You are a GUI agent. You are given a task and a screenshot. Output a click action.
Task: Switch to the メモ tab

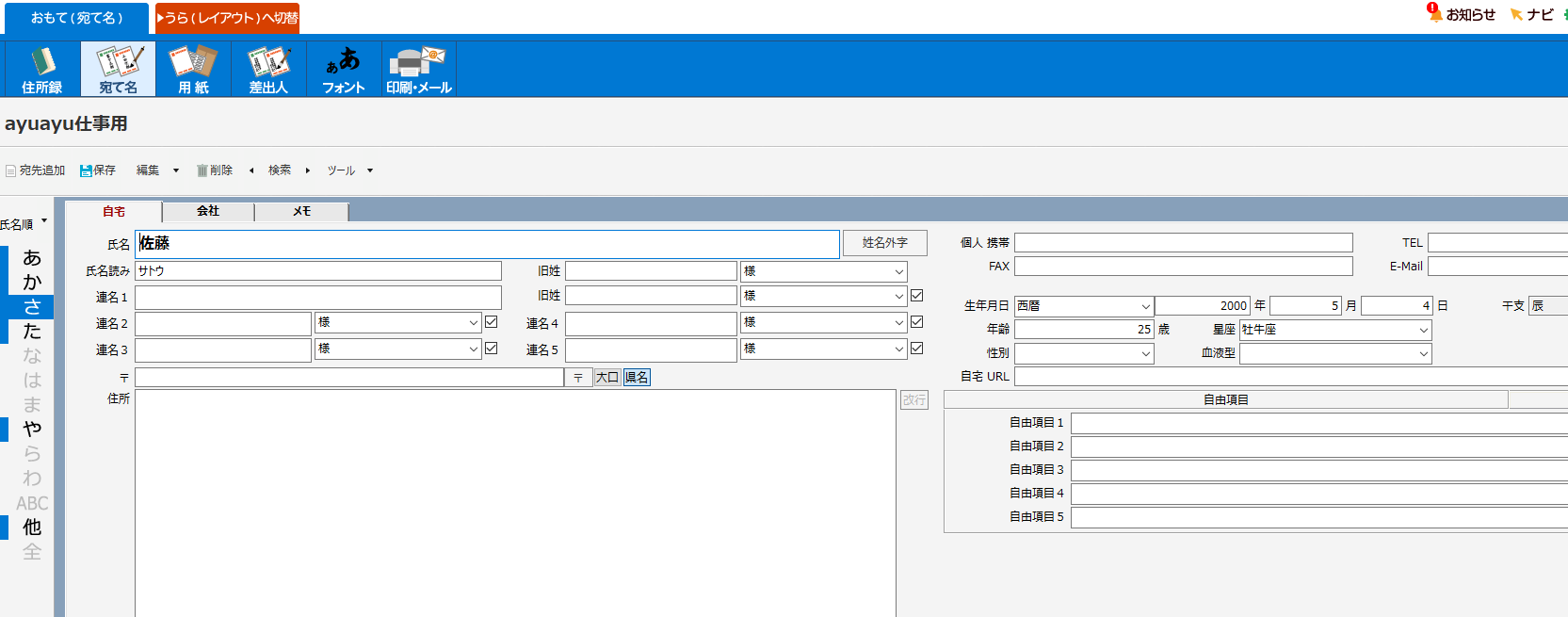tap(301, 211)
